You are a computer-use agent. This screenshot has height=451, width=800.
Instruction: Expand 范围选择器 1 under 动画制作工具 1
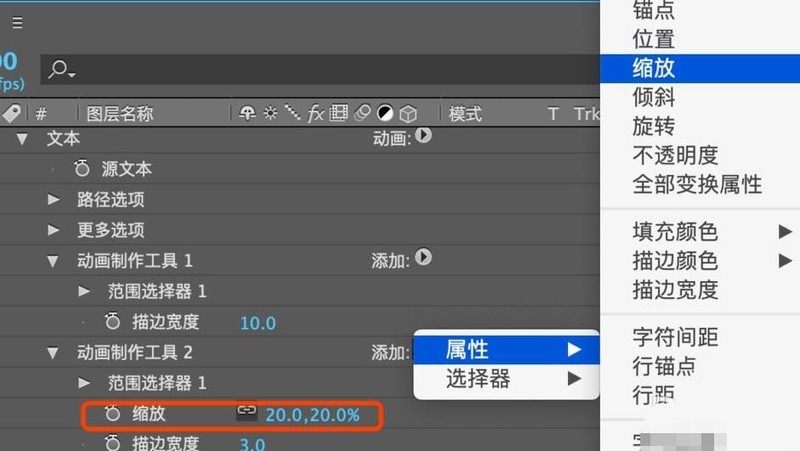pos(84,291)
